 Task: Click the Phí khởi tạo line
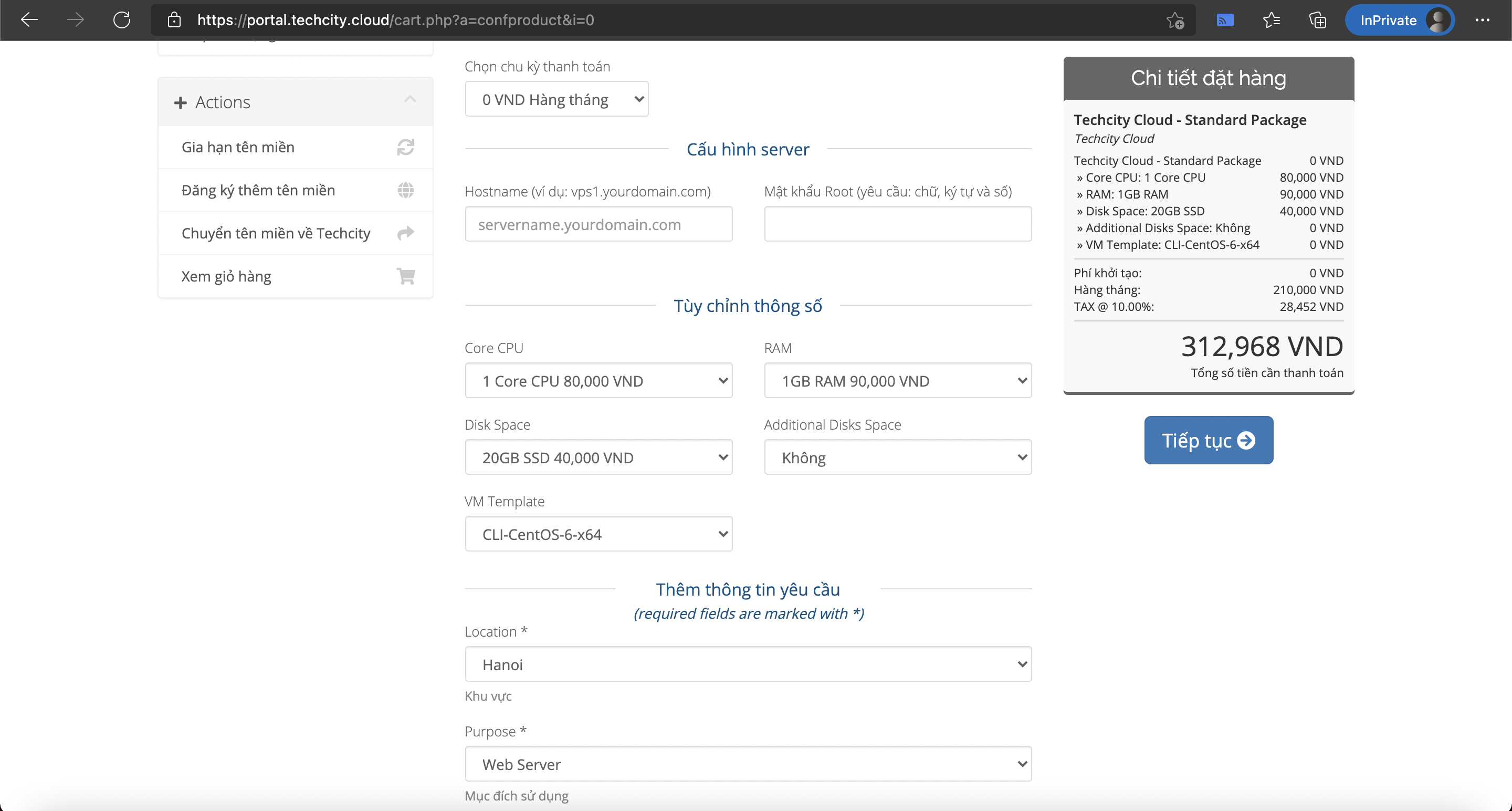click(1209, 273)
